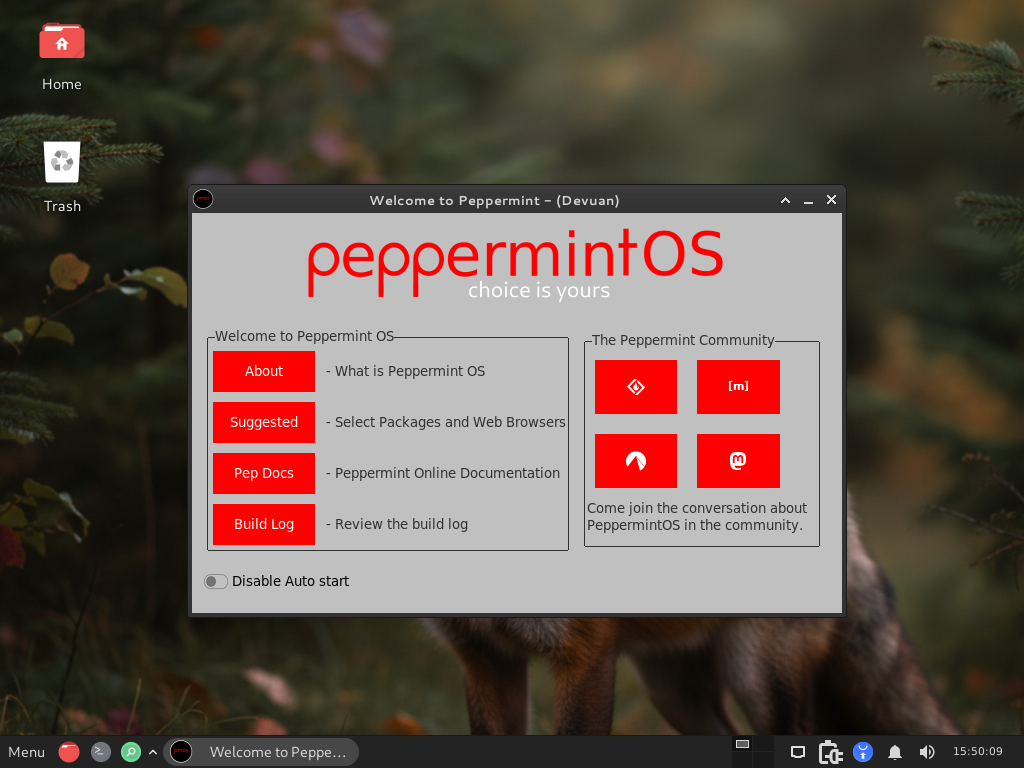This screenshot has height=768, width=1024.
Task: Open the Matrix [m] community button
Action: click(738, 387)
